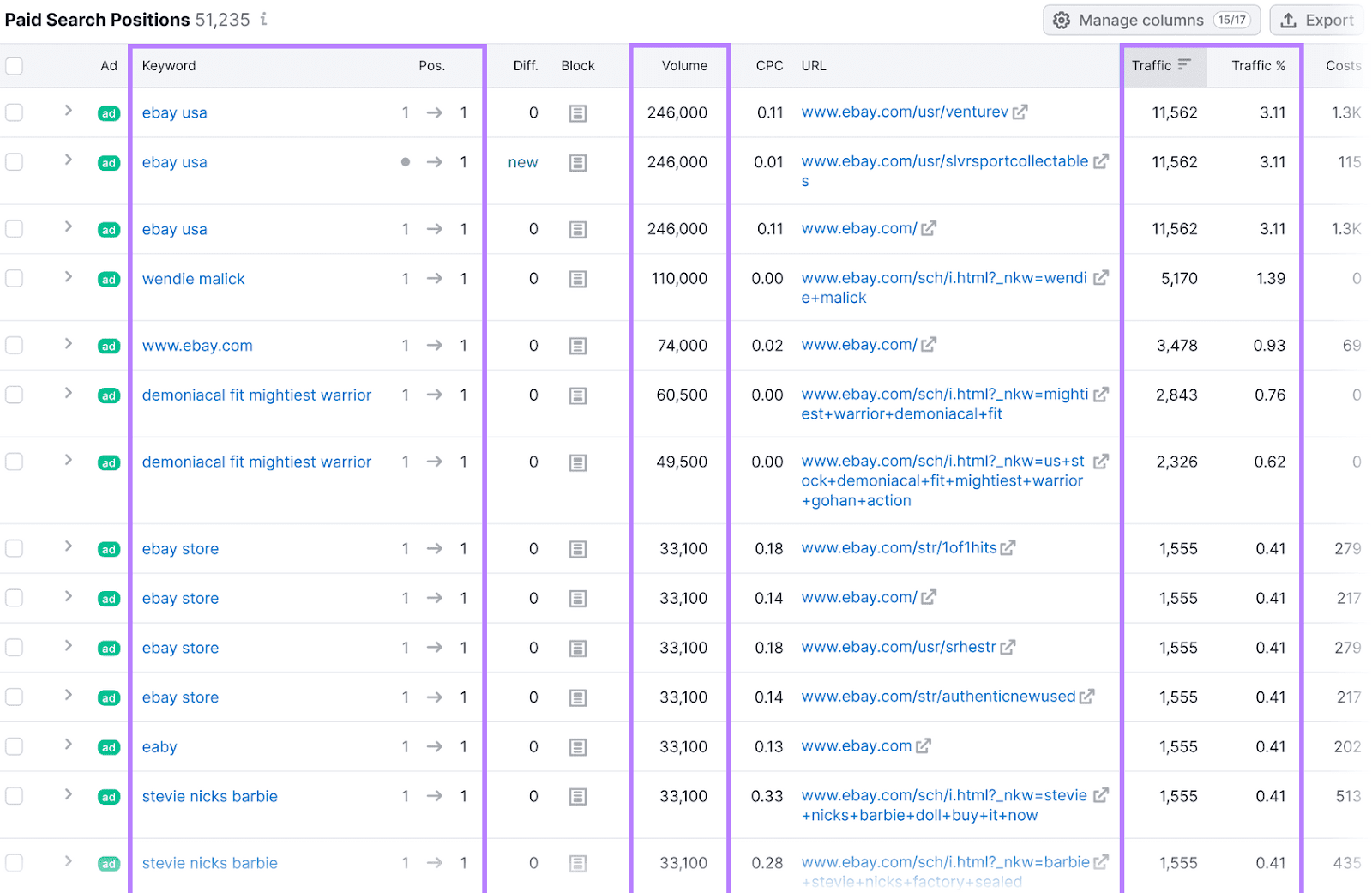Open external link icon for www.ebay.com/str/1of1hits
This screenshot has width=1372, height=893.
pos(1008,548)
